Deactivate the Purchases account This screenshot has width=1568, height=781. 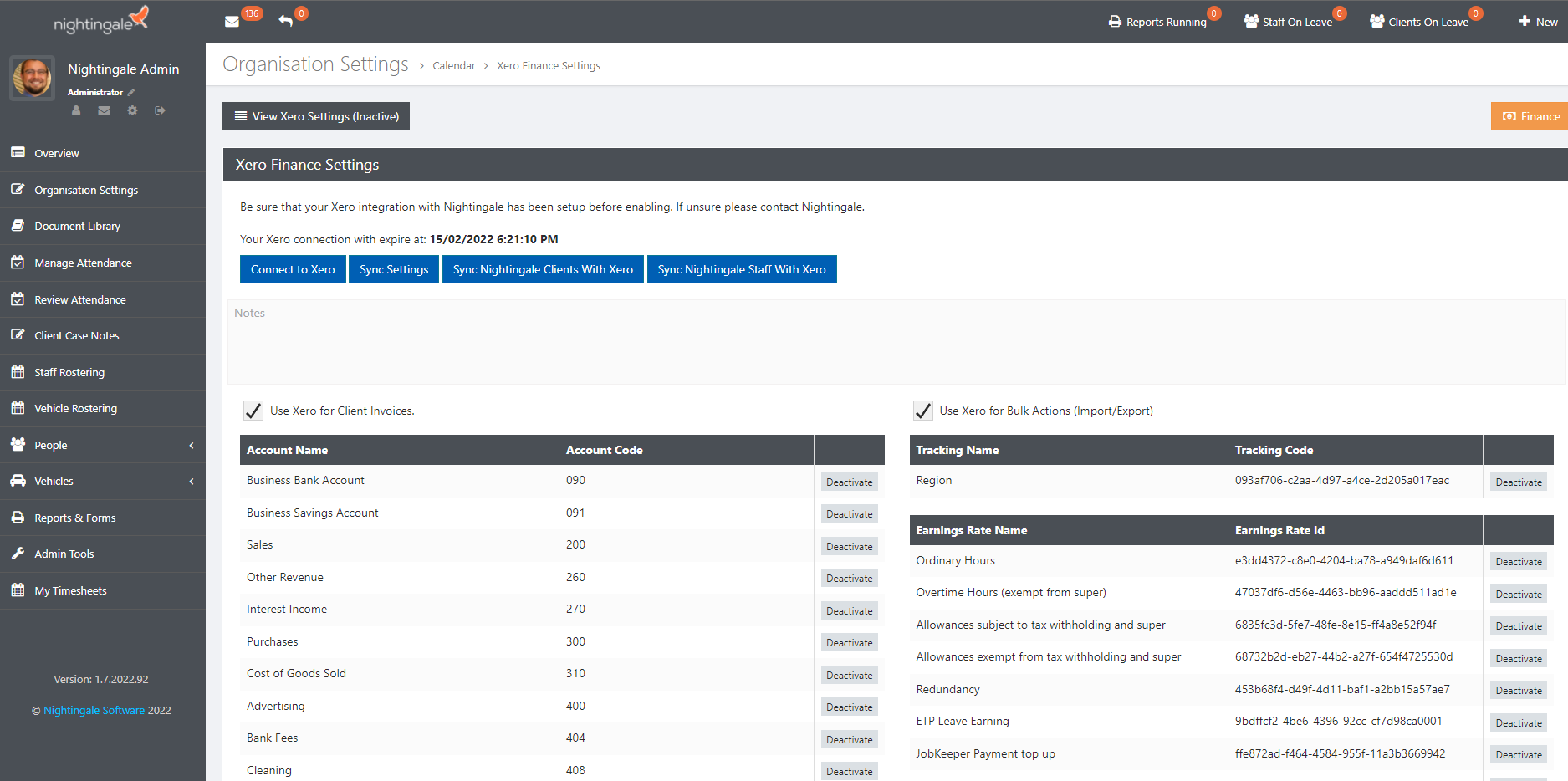click(850, 643)
